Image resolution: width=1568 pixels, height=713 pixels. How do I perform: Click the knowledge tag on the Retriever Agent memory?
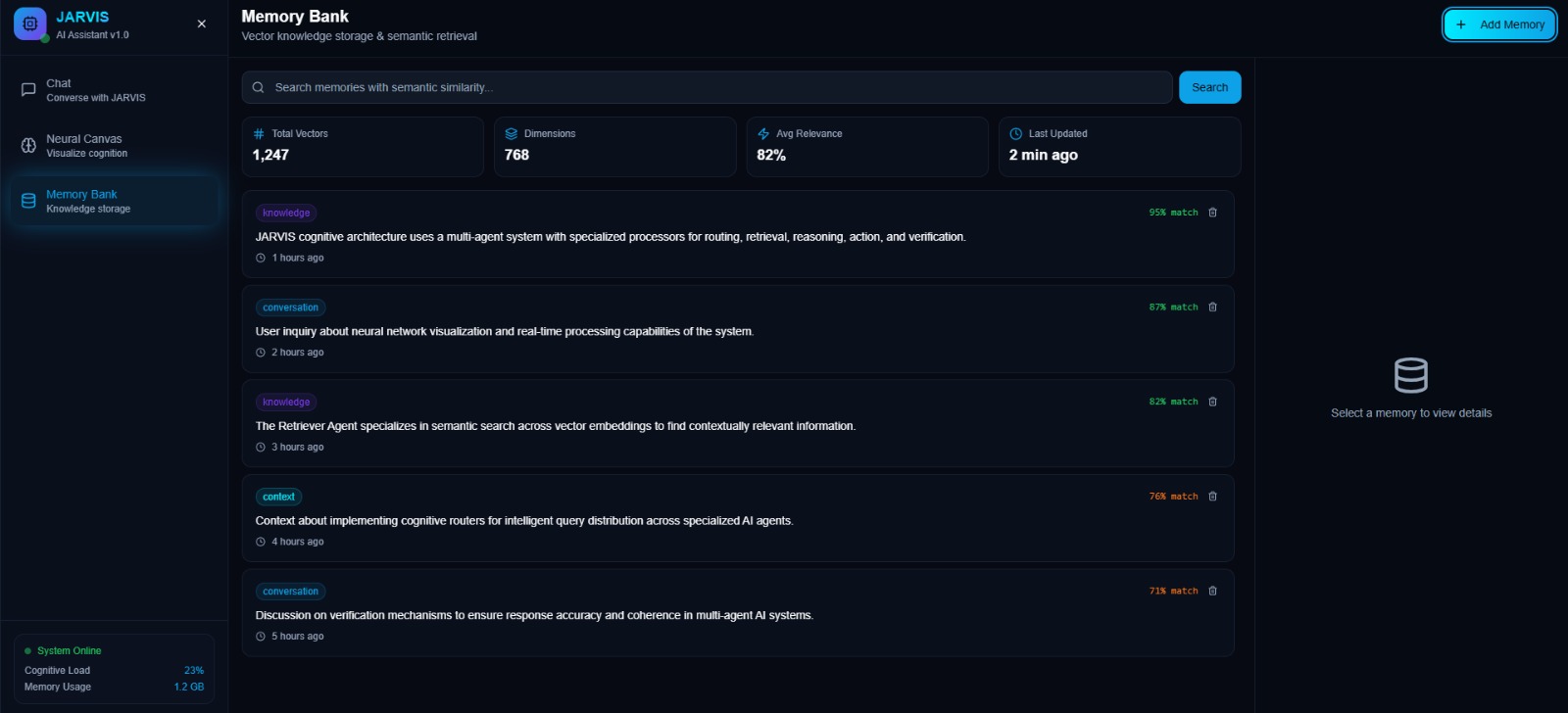click(286, 402)
